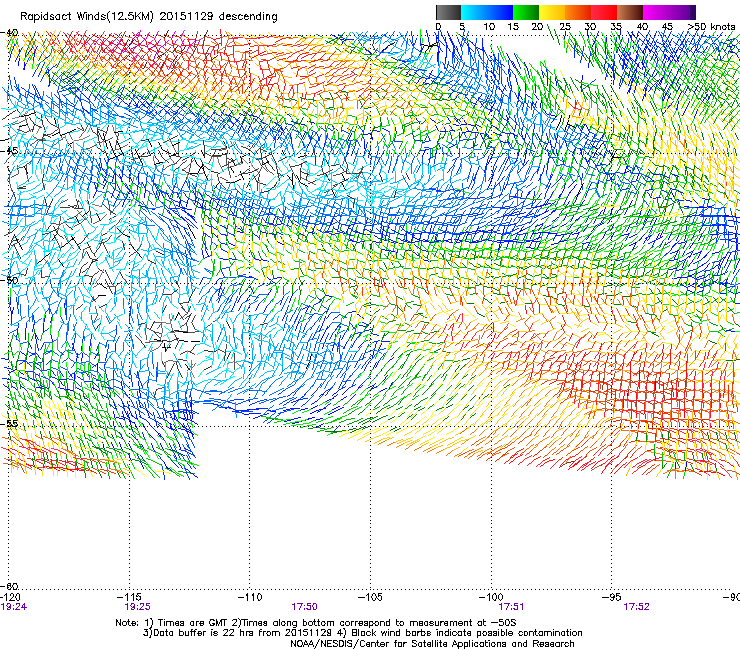
Task: Click the gray 0-5 knots legend swatch
Action: coord(448,12)
